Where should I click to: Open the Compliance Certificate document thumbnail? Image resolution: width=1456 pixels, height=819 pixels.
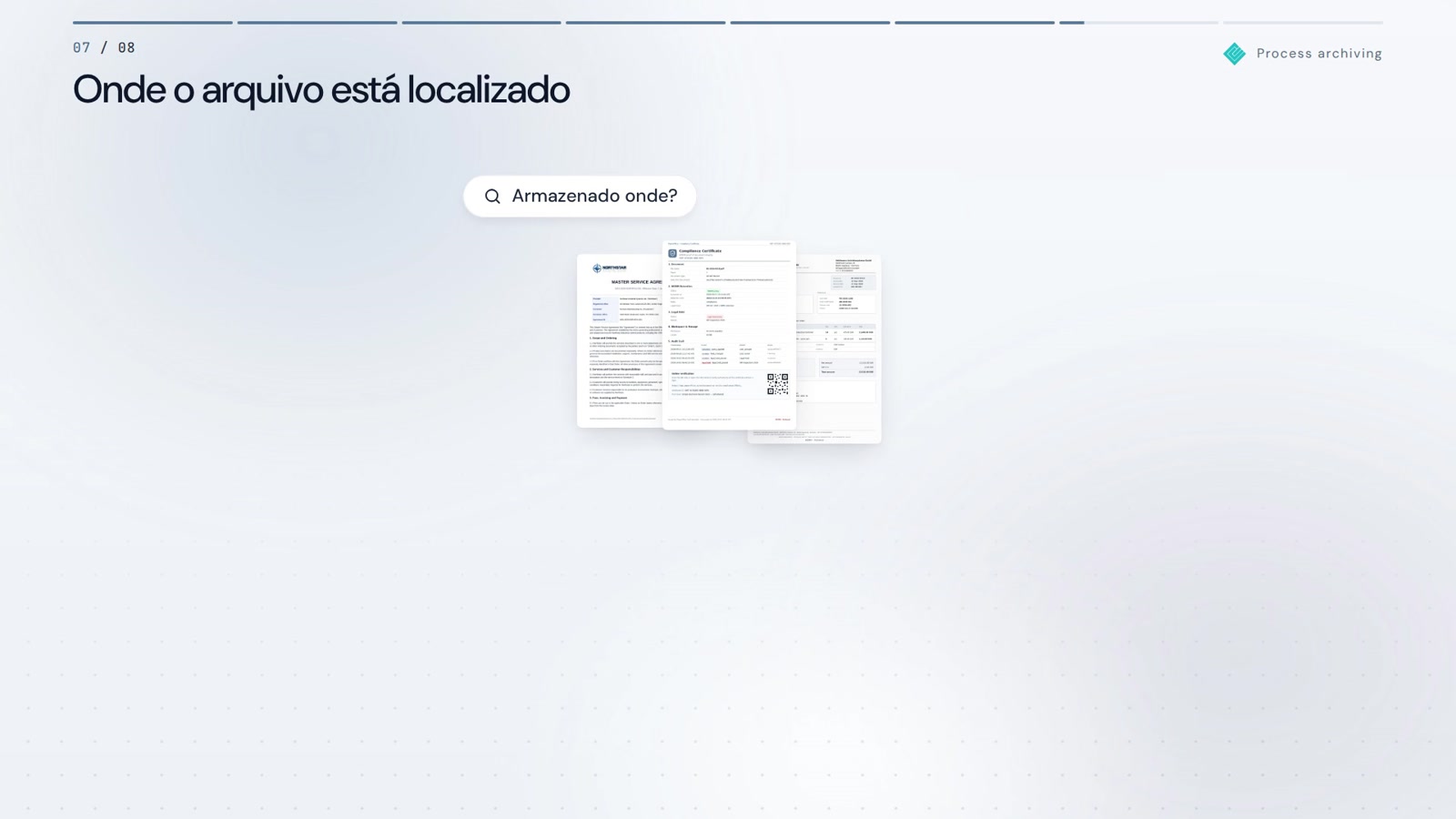[729, 335]
